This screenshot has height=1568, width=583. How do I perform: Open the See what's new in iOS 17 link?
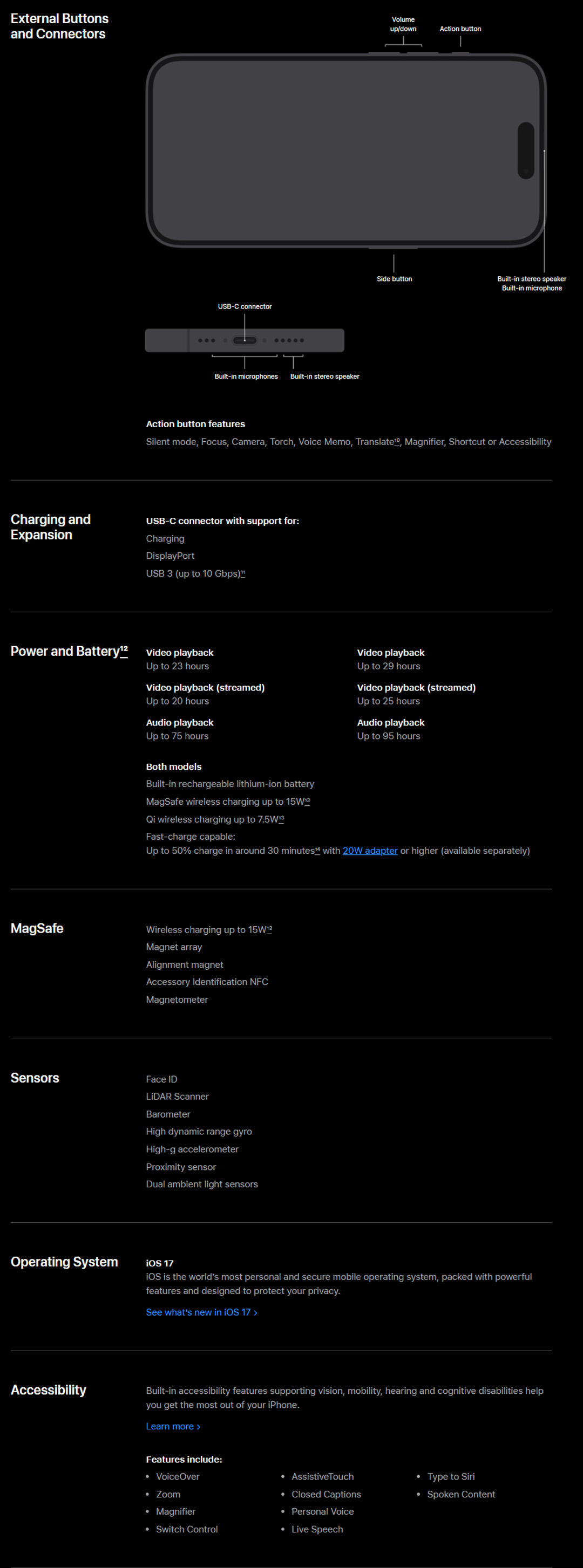click(198, 1312)
